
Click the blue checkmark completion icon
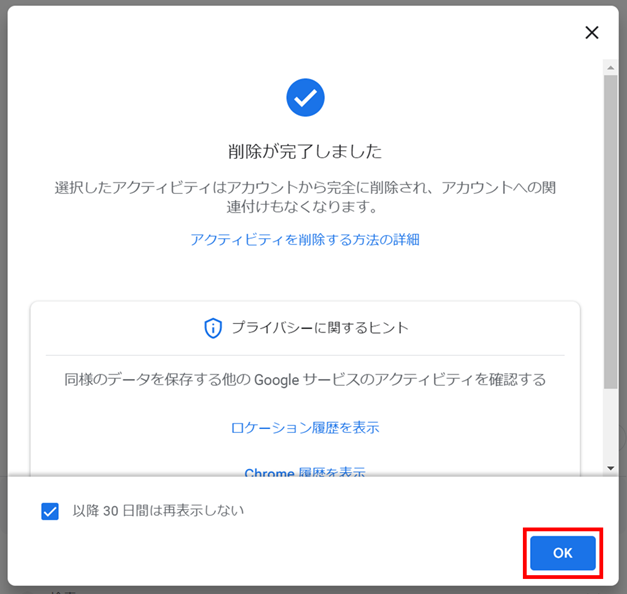(305, 98)
